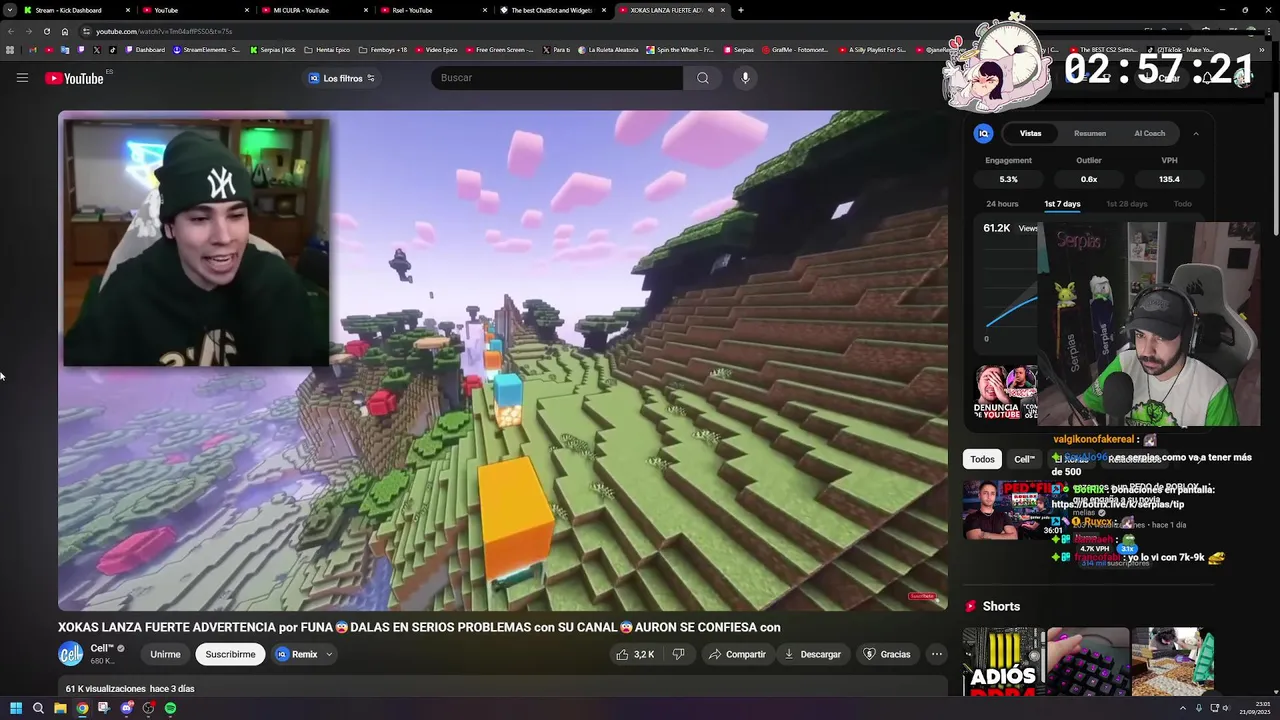
Task: Focus the Buscar search field
Action: [x=557, y=78]
